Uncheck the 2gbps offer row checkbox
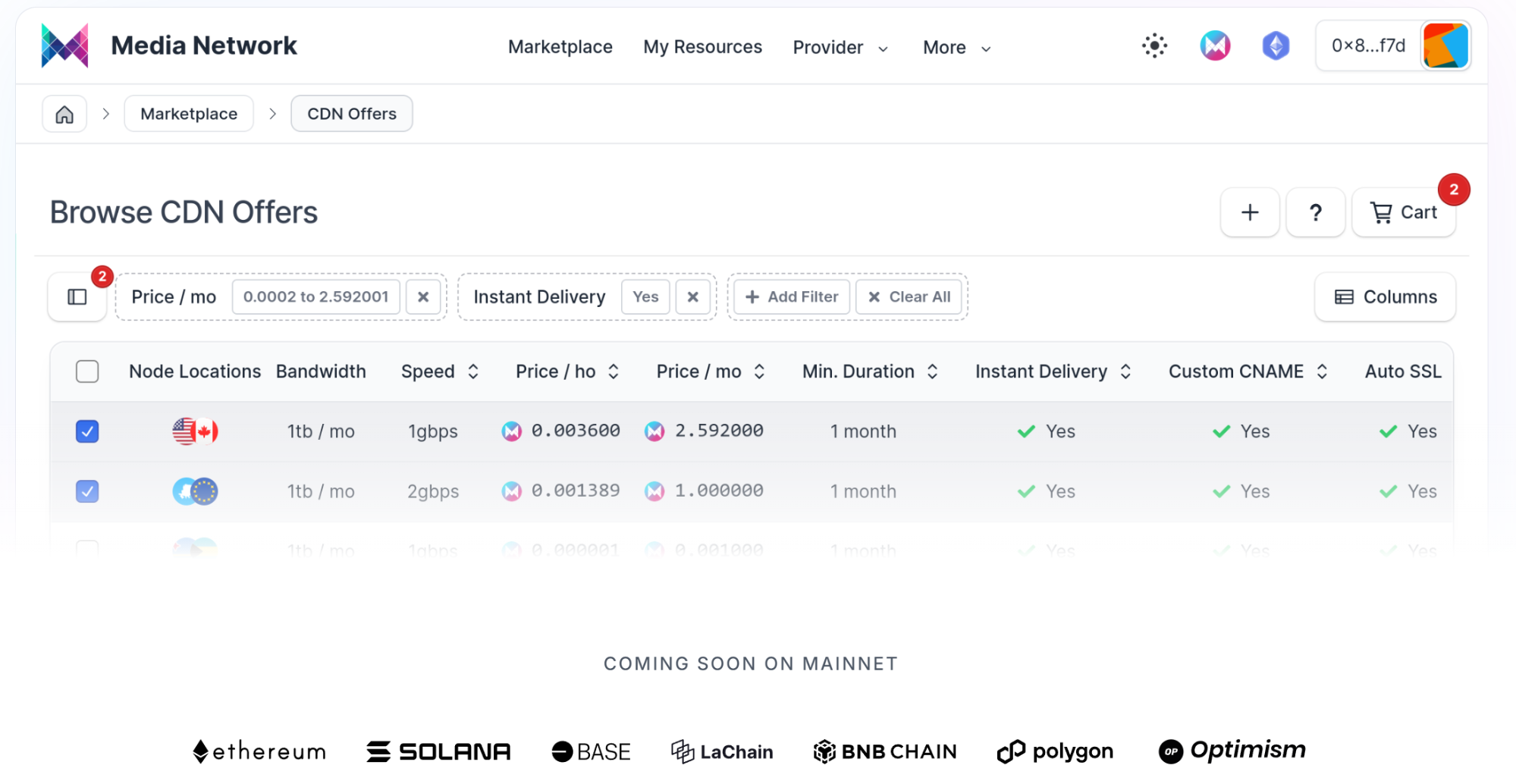 pyautogui.click(x=87, y=491)
